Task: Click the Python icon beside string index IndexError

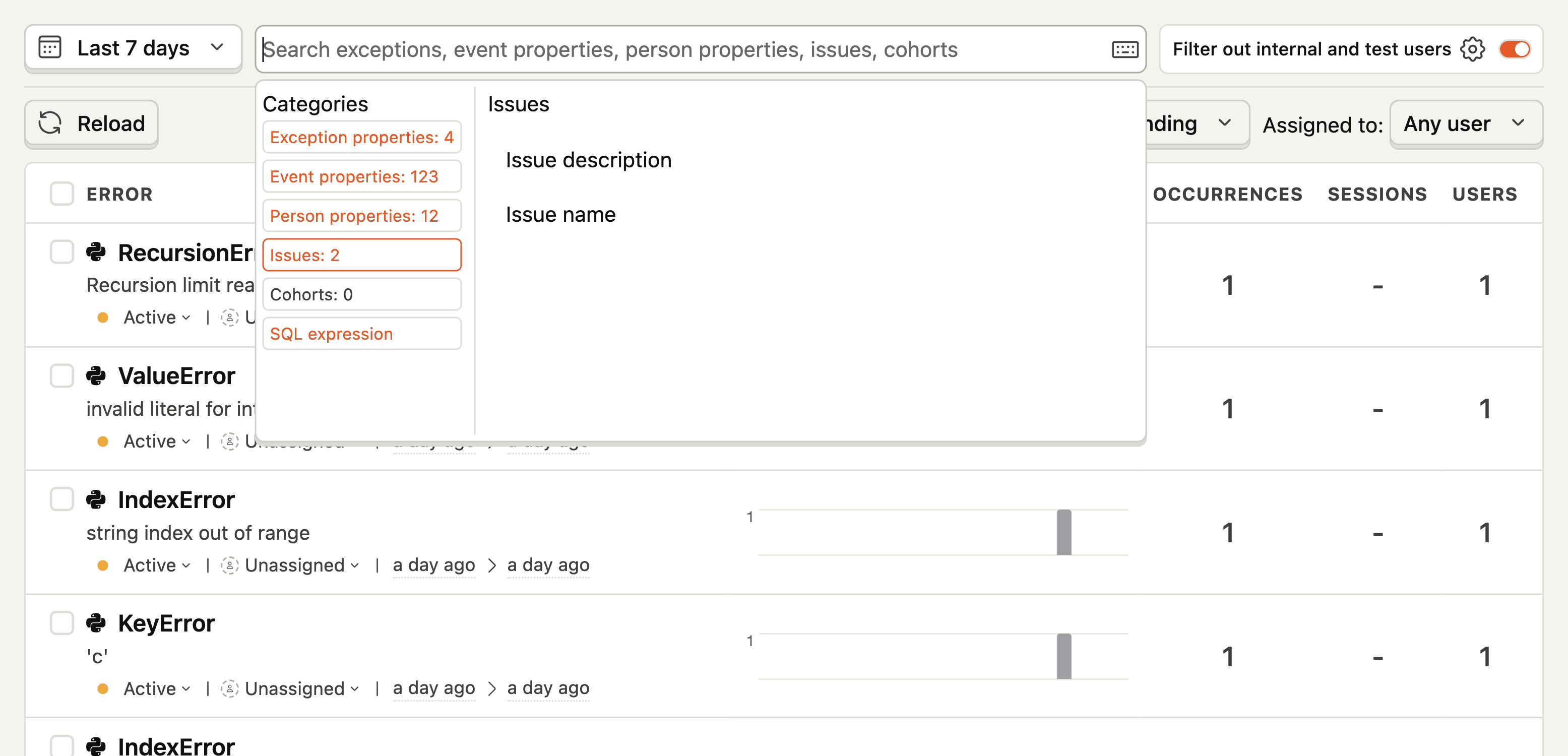Action: pos(96,499)
